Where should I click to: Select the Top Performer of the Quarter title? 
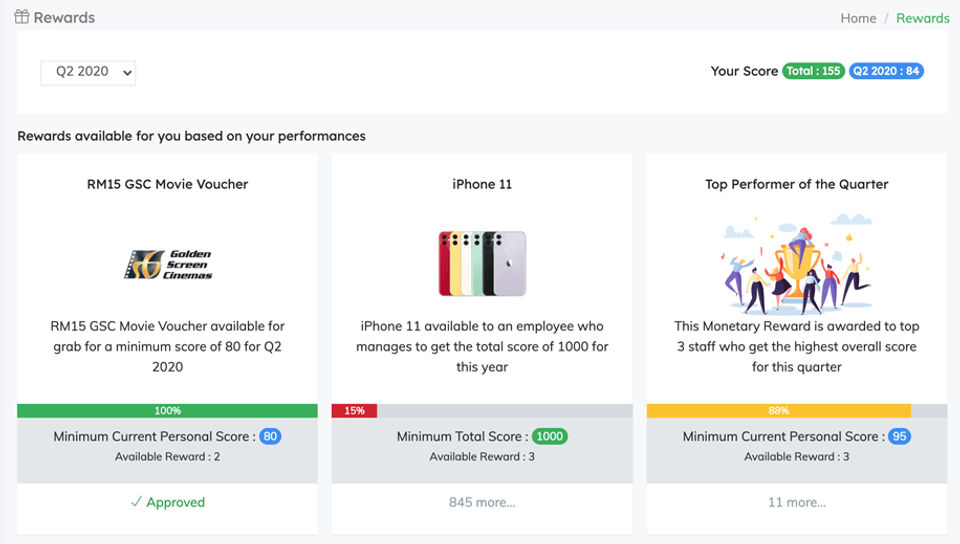click(x=796, y=184)
